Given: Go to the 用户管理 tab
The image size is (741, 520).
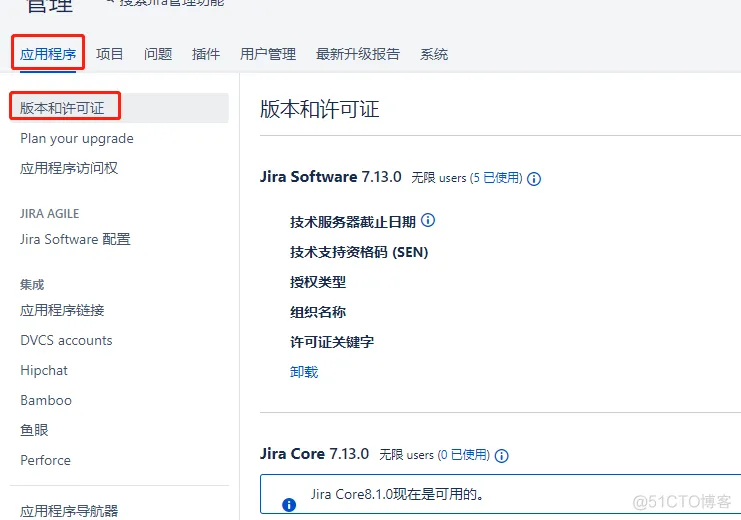Looking at the screenshot, I should 268,54.
